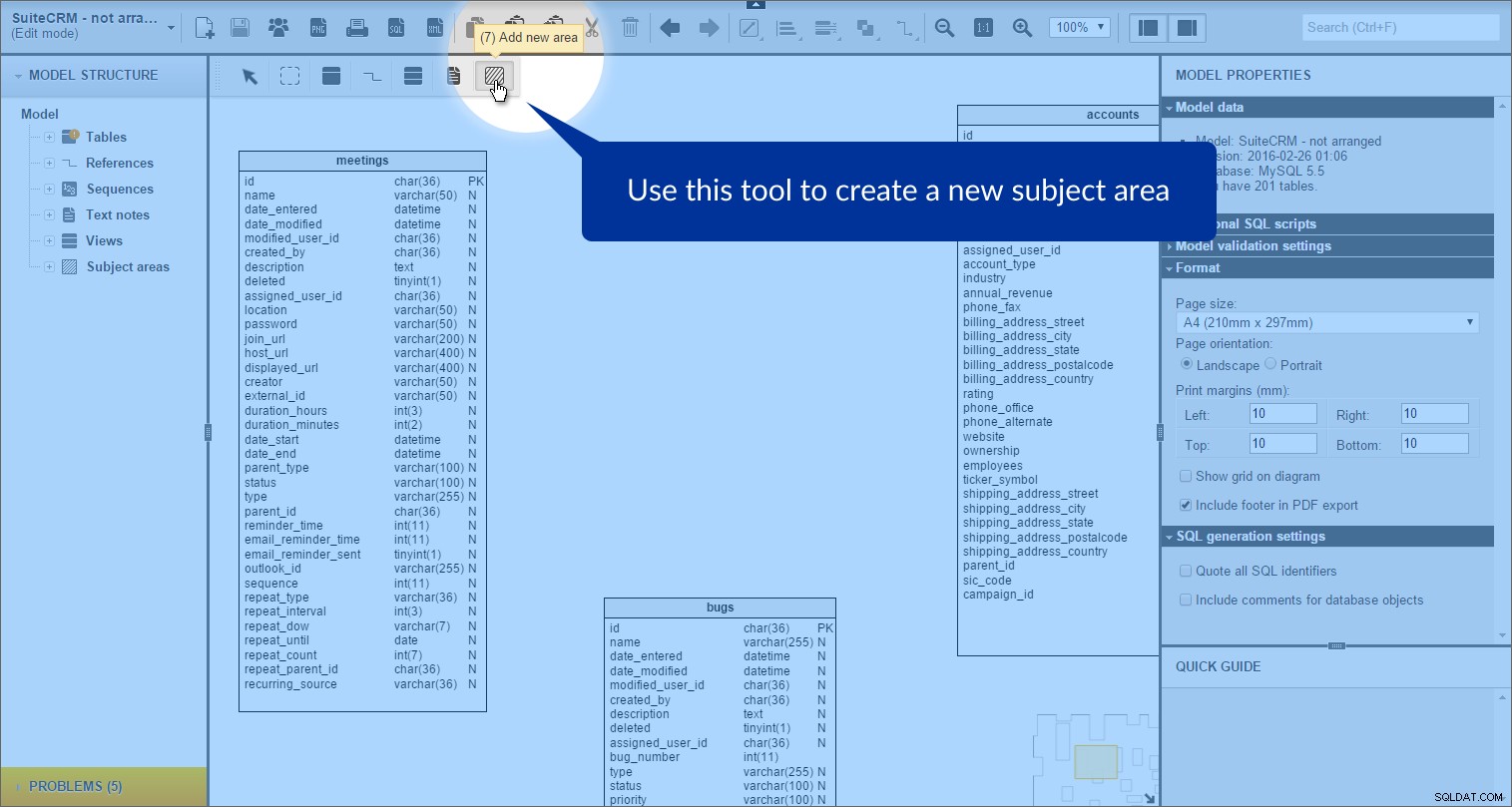
Task: Export the diagram as PNG
Action: pos(318,28)
